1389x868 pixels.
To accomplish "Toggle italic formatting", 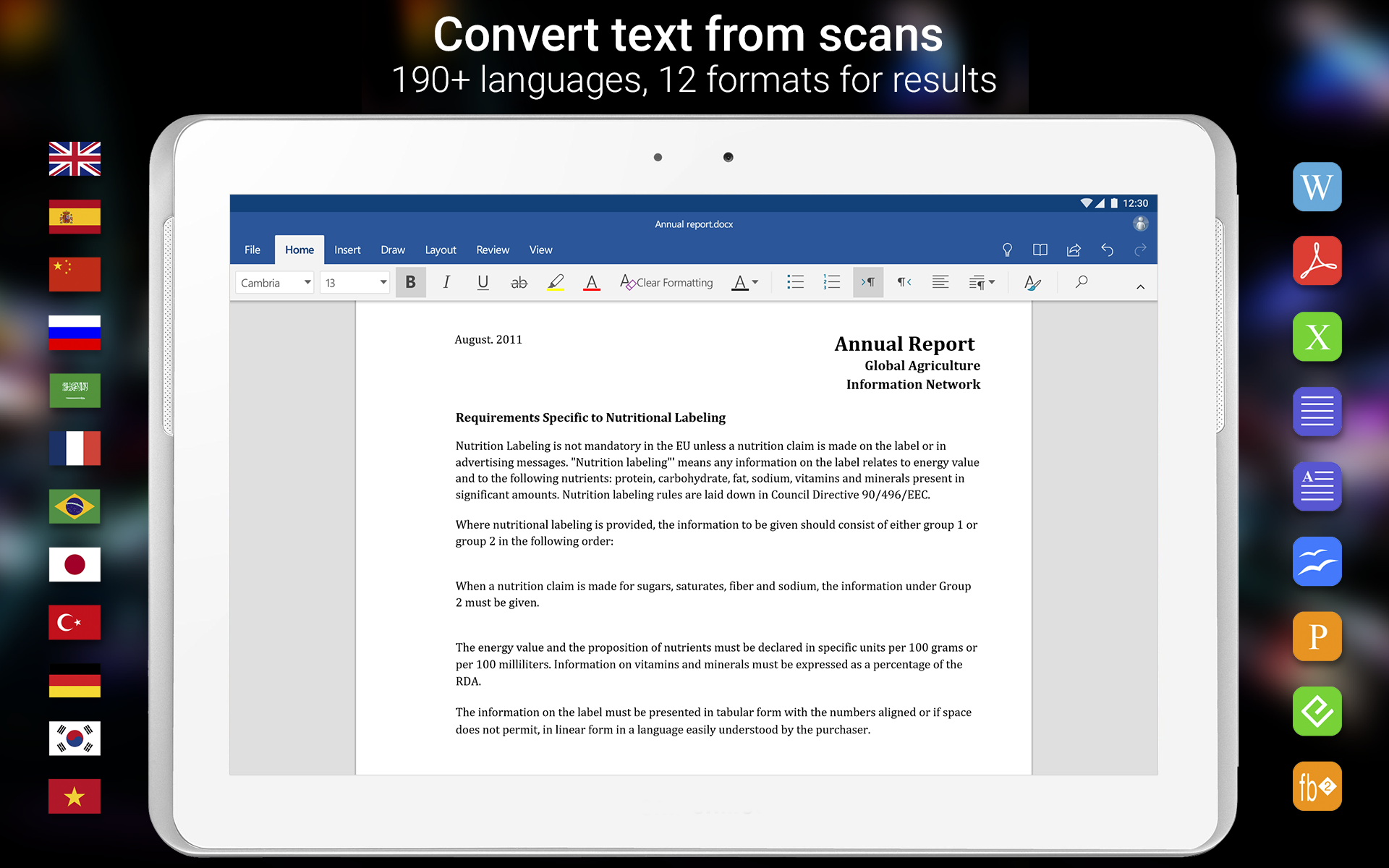I will 446,282.
